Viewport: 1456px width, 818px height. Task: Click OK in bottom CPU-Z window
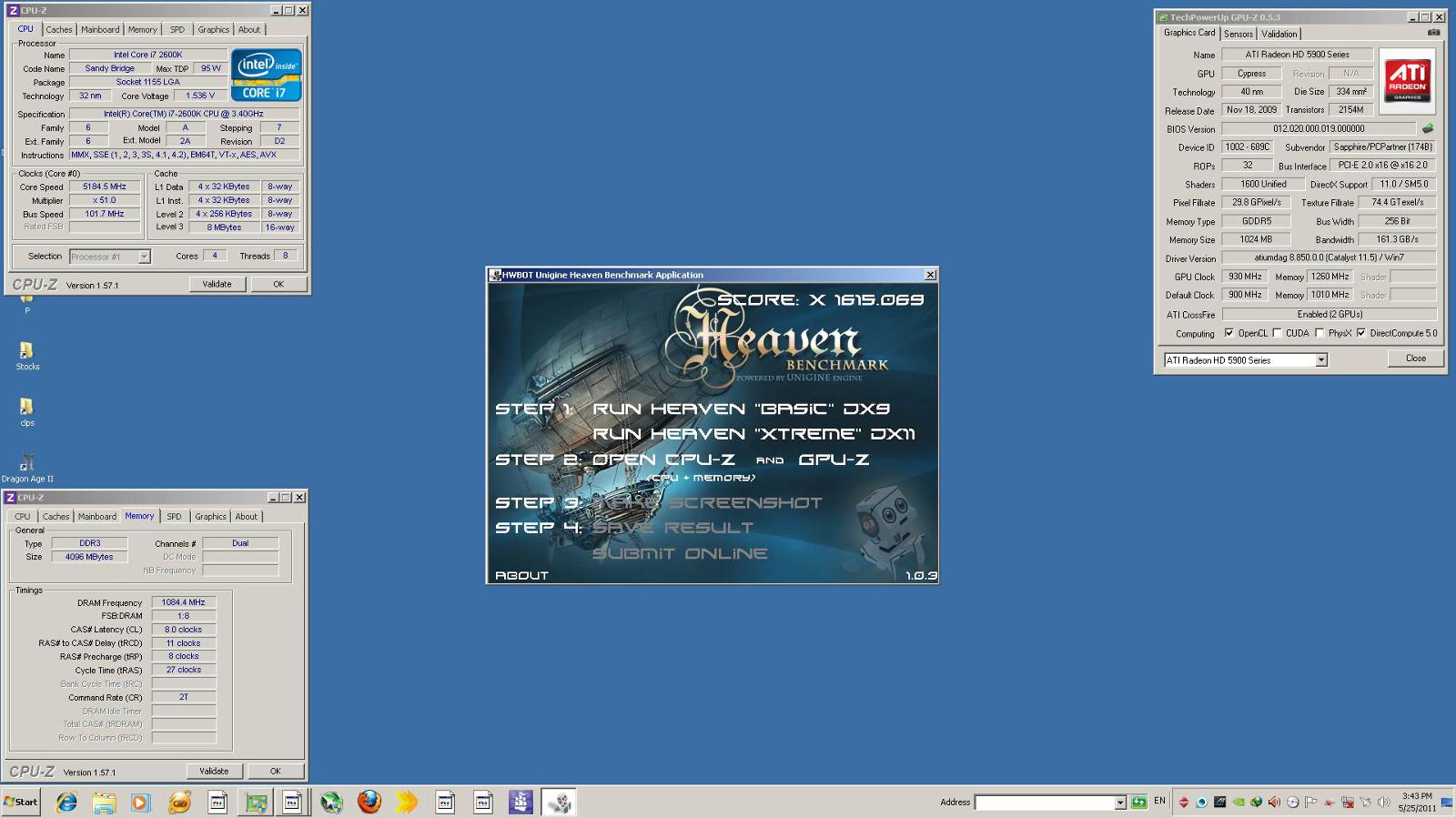pos(276,771)
